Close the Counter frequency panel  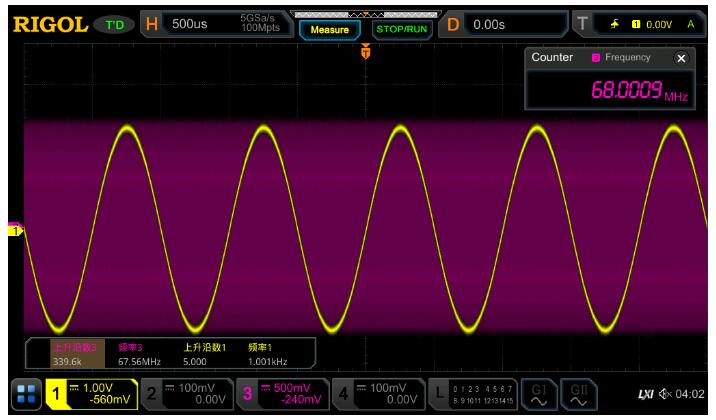pyautogui.click(x=682, y=58)
